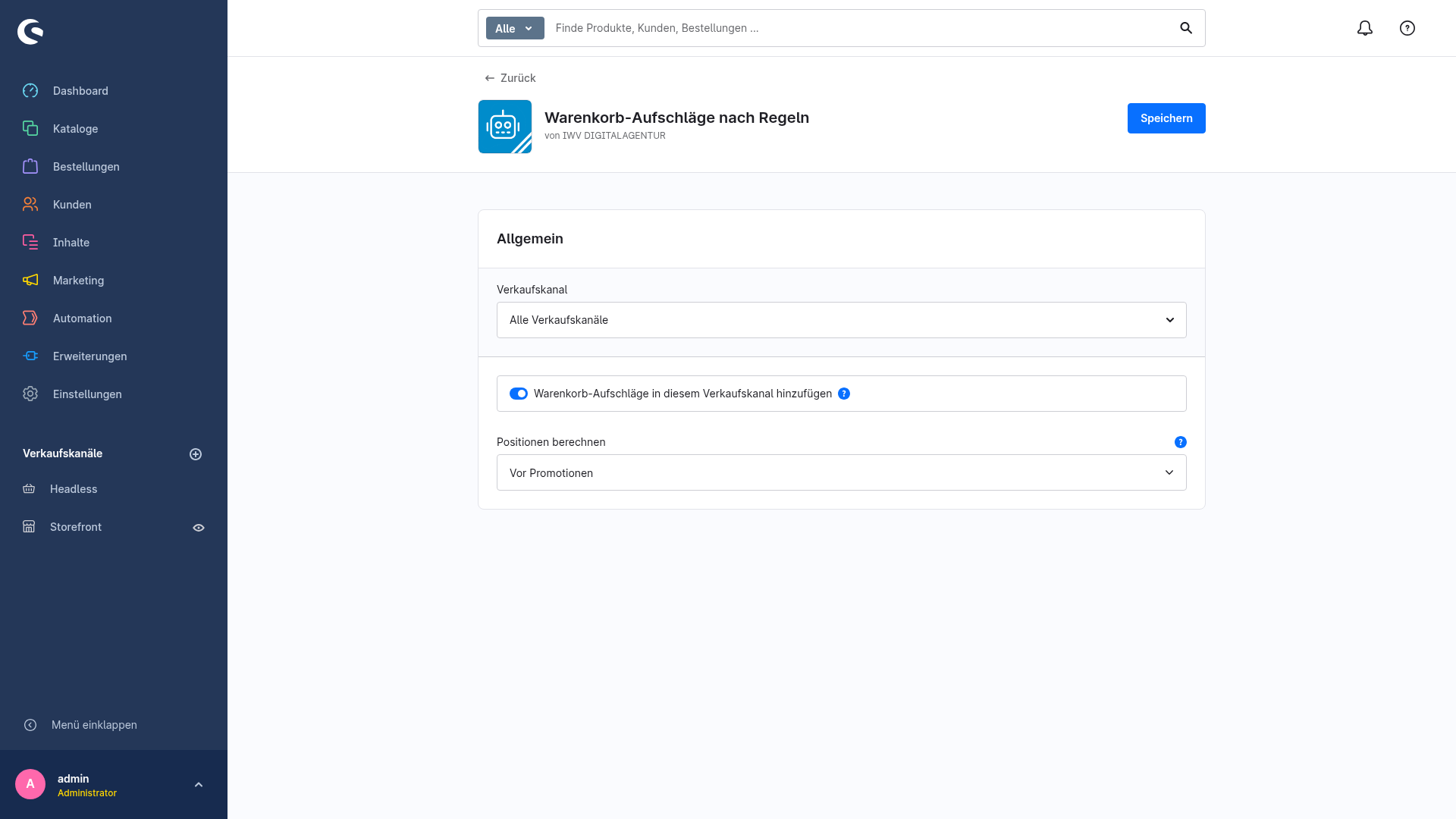Toggle Storefront eye visibility icon
The width and height of the screenshot is (1456, 819).
click(199, 528)
